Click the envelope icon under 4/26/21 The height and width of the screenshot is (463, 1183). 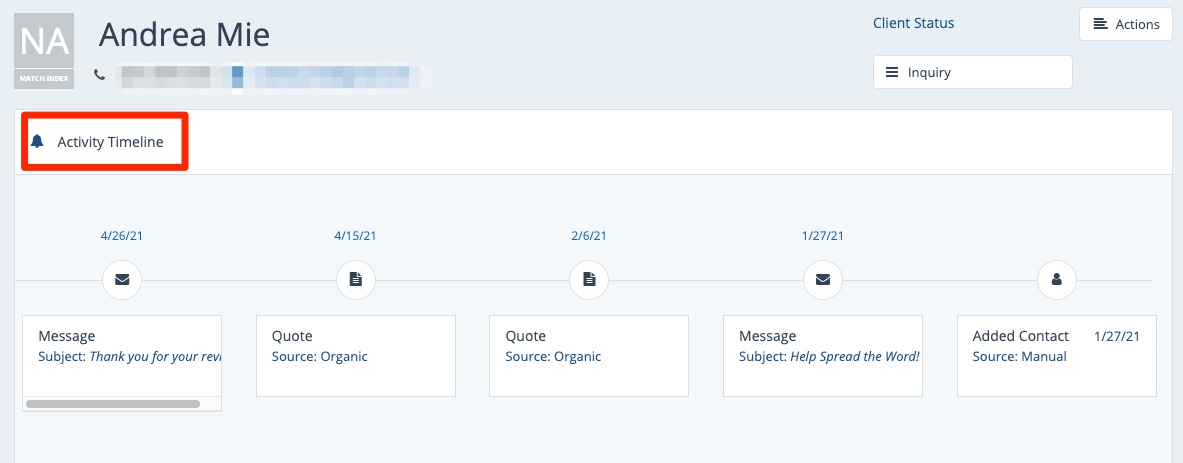pyautogui.click(x=122, y=280)
